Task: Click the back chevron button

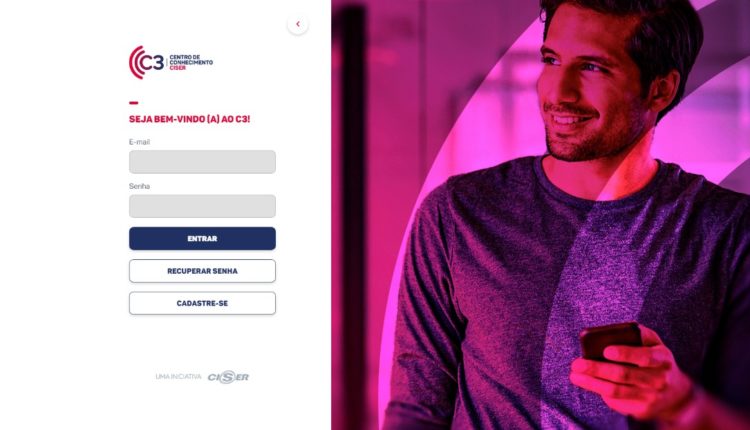Action: tap(298, 24)
